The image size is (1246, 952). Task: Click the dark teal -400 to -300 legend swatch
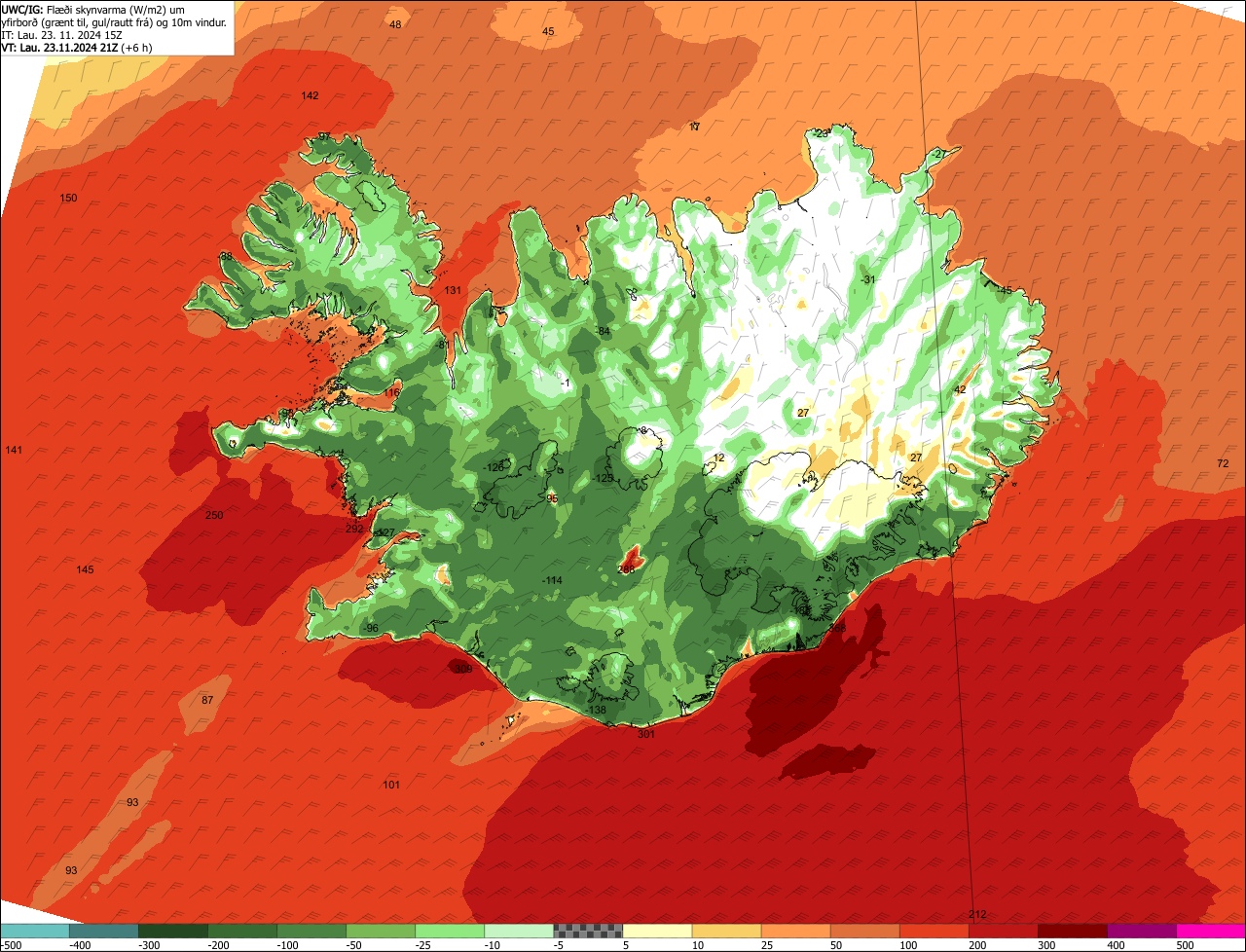pos(104,931)
